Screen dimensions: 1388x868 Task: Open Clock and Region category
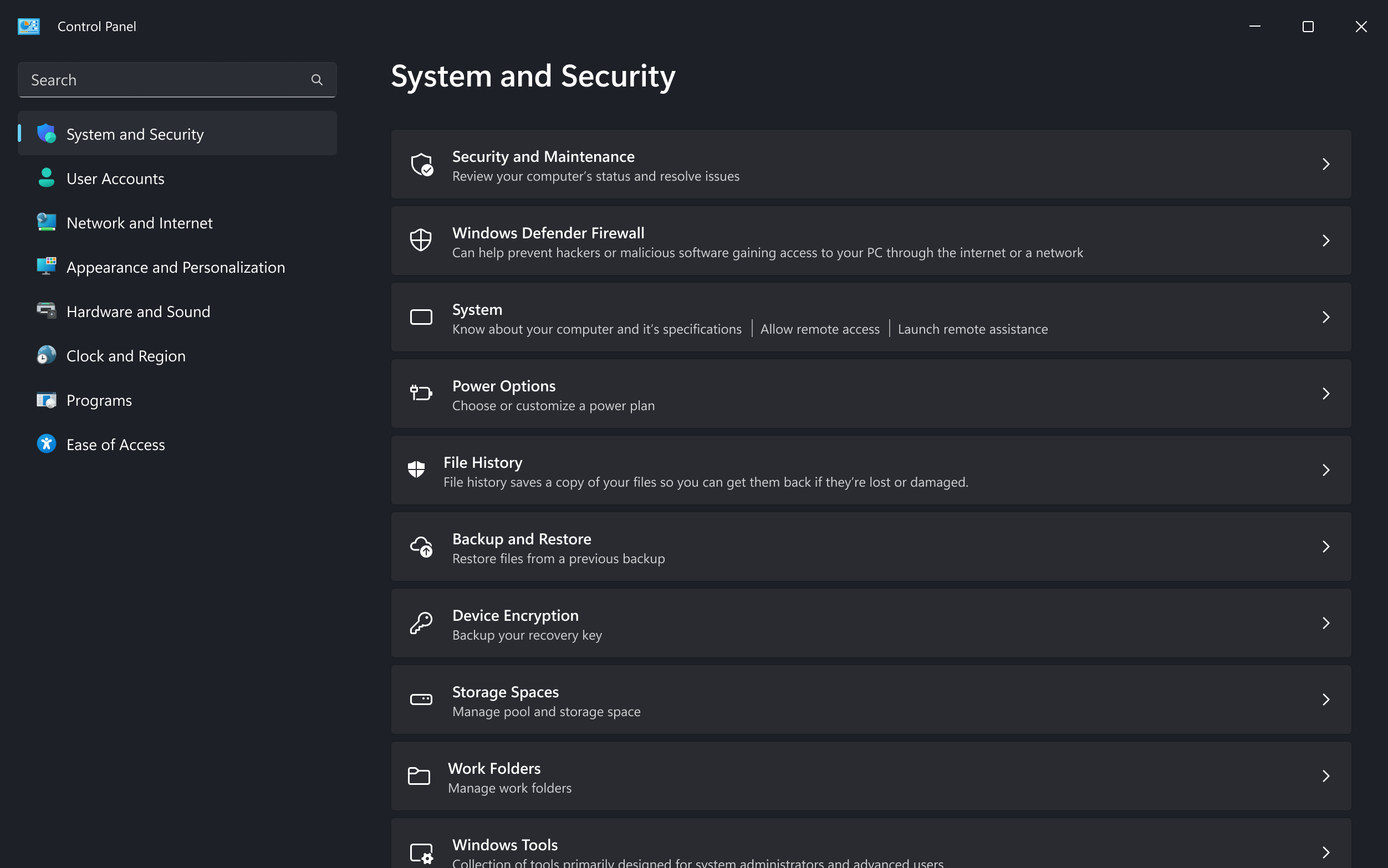pos(126,355)
